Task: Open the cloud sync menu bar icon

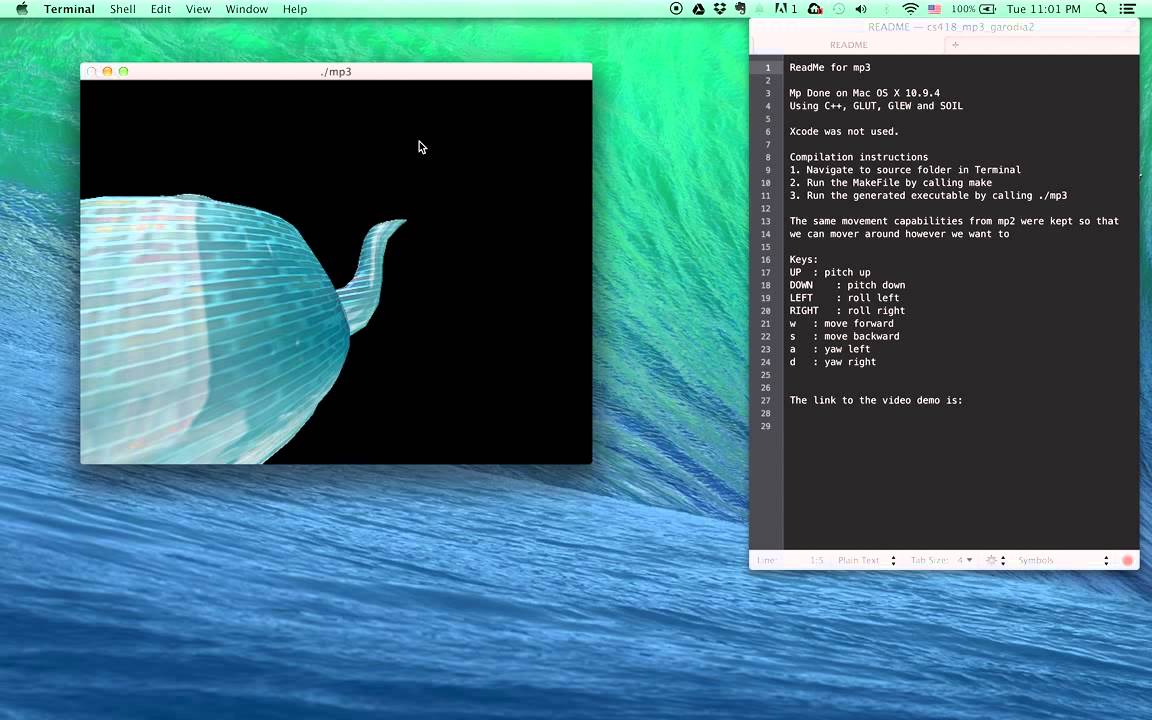Action: tap(815, 9)
